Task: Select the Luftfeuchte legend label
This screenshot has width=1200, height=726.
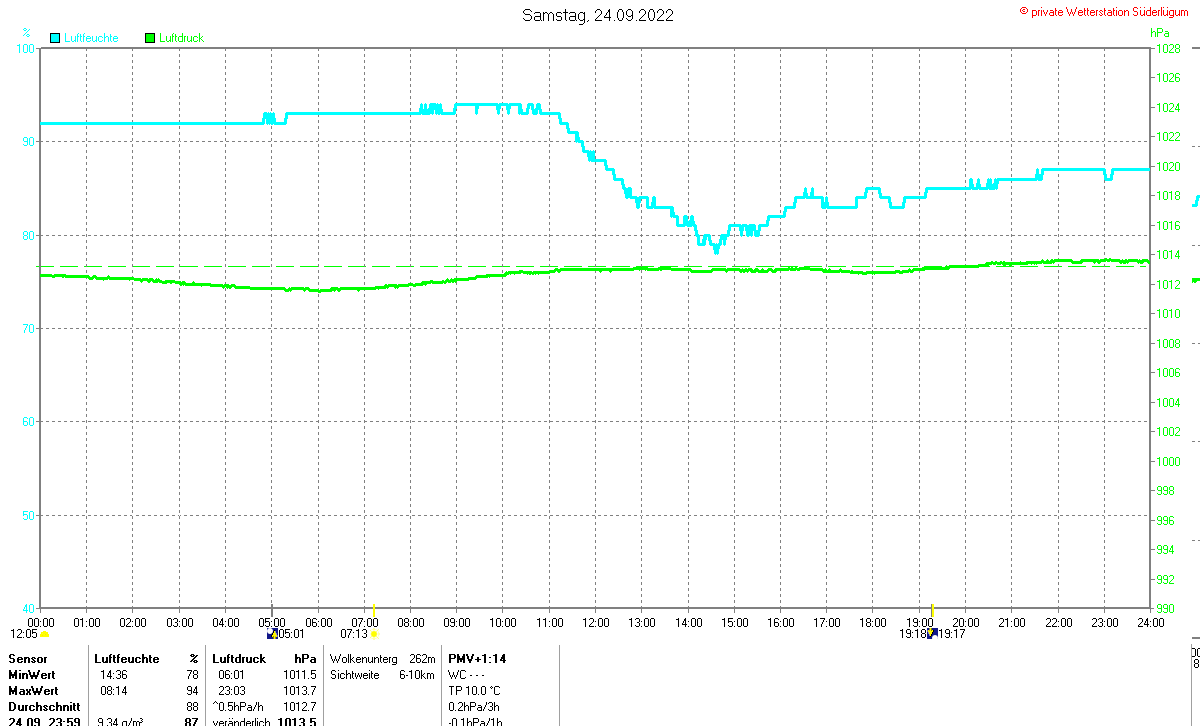Action: coord(91,38)
